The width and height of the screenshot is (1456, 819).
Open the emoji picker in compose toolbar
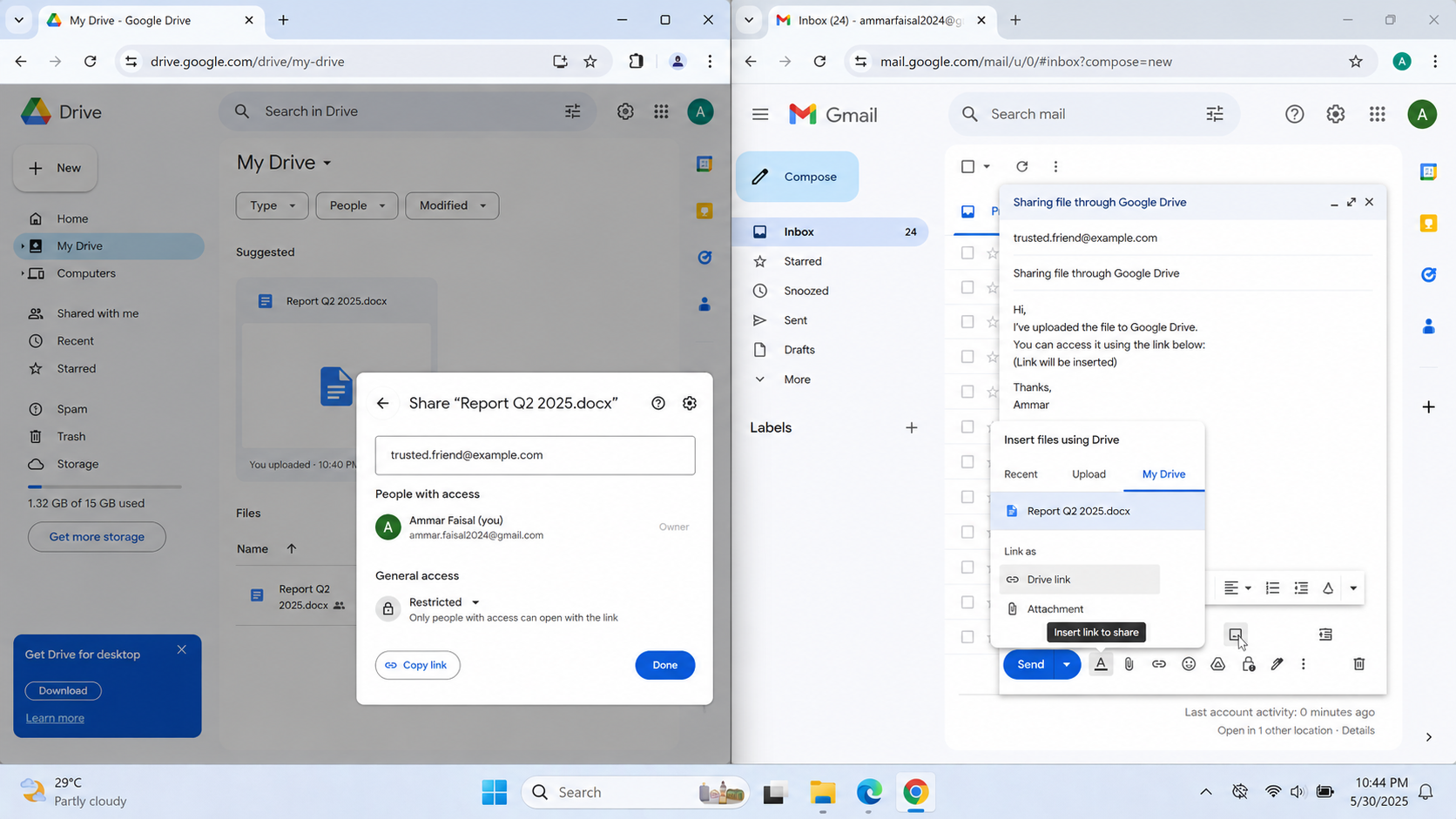click(x=1189, y=664)
